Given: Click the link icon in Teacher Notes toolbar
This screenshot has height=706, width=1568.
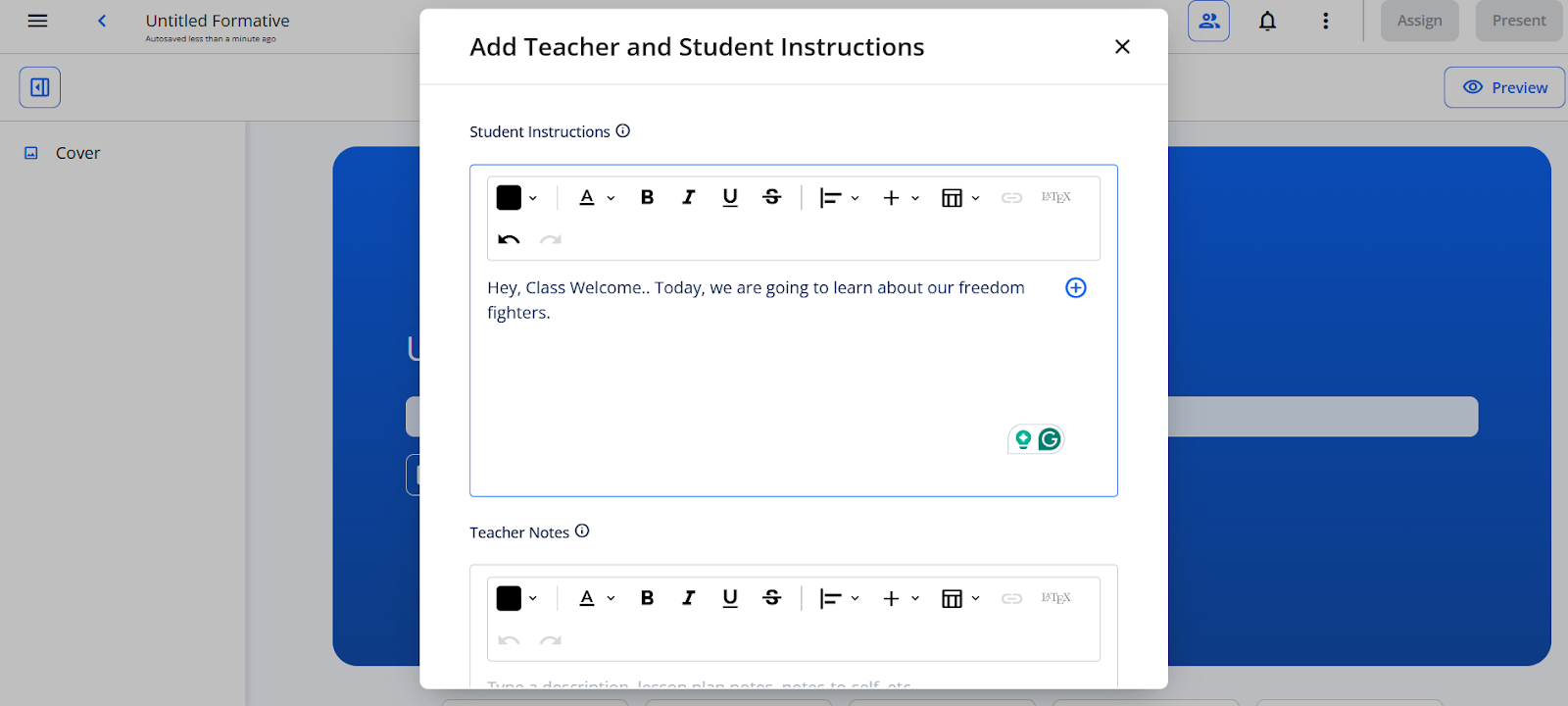Looking at the screenshot, I should (x=1012, y=598).
